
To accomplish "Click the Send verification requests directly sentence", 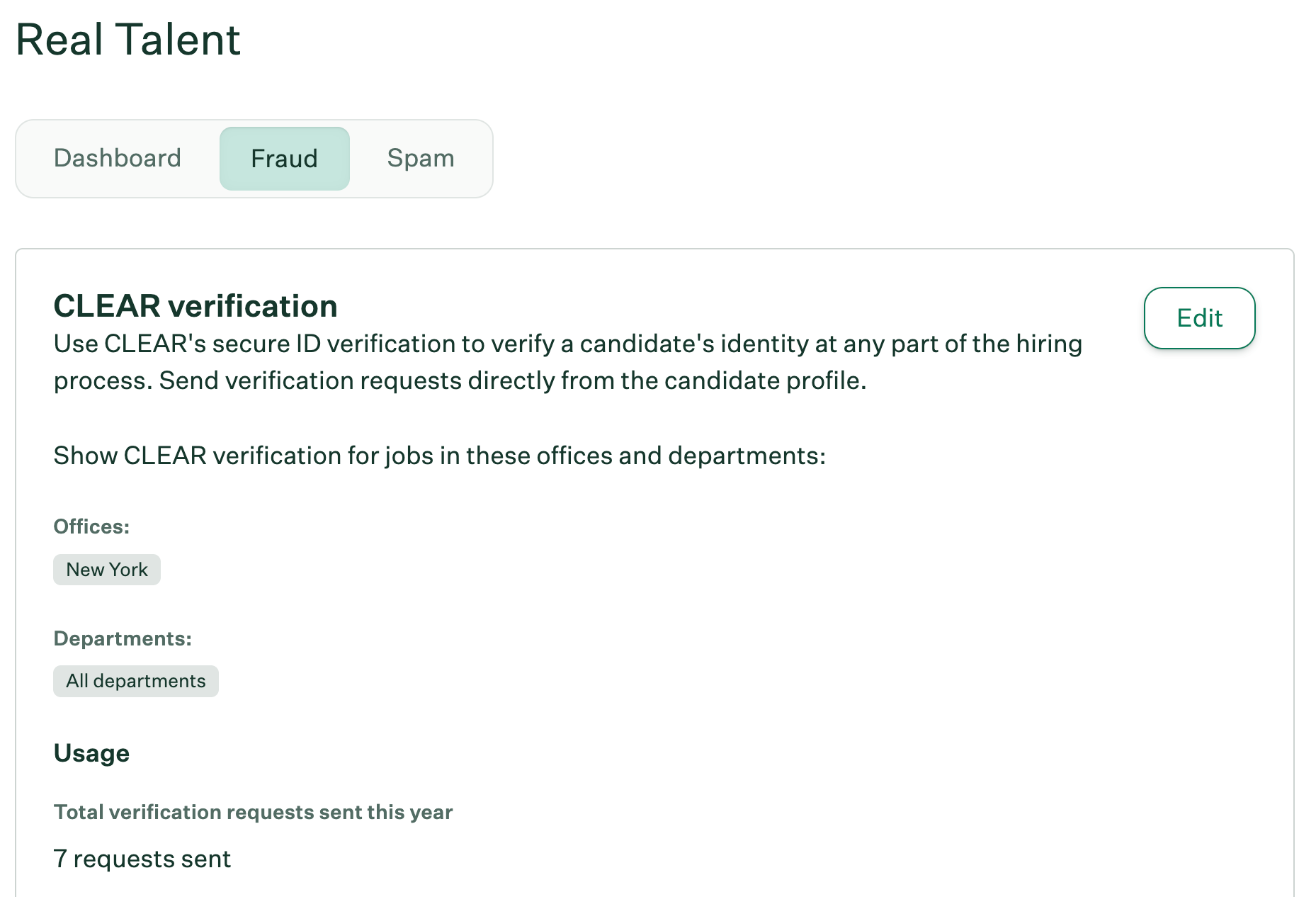I will 511,380.
